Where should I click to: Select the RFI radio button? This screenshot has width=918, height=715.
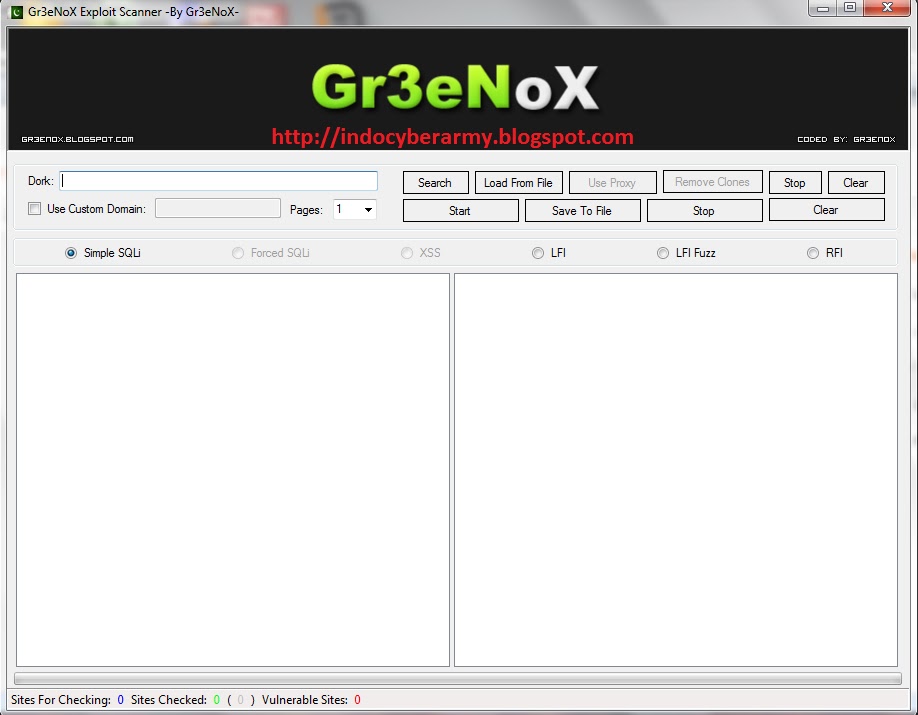click(813, 253)
